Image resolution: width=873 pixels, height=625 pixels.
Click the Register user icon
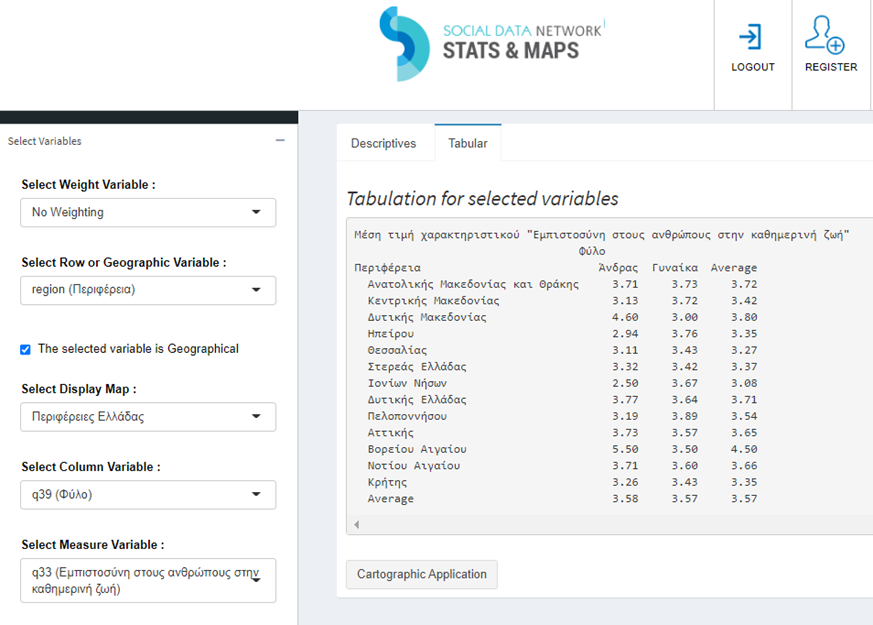pos(825,35)
